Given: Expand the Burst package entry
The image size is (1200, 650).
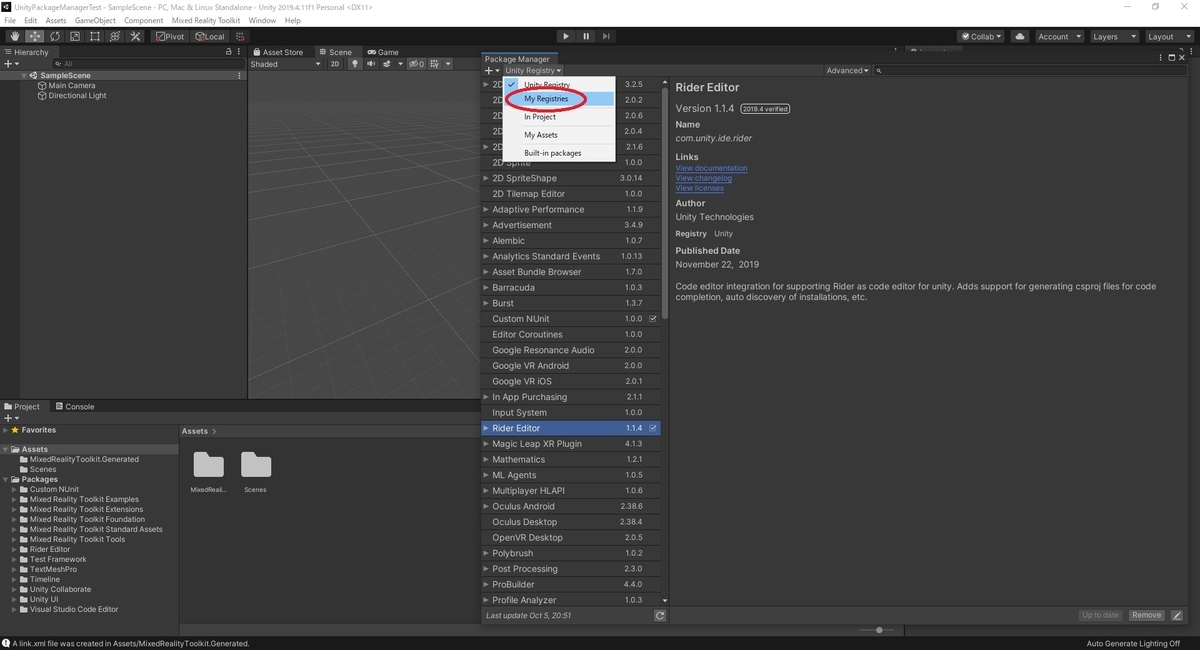Looking at the screenshot, I should (x=486, y=303).
